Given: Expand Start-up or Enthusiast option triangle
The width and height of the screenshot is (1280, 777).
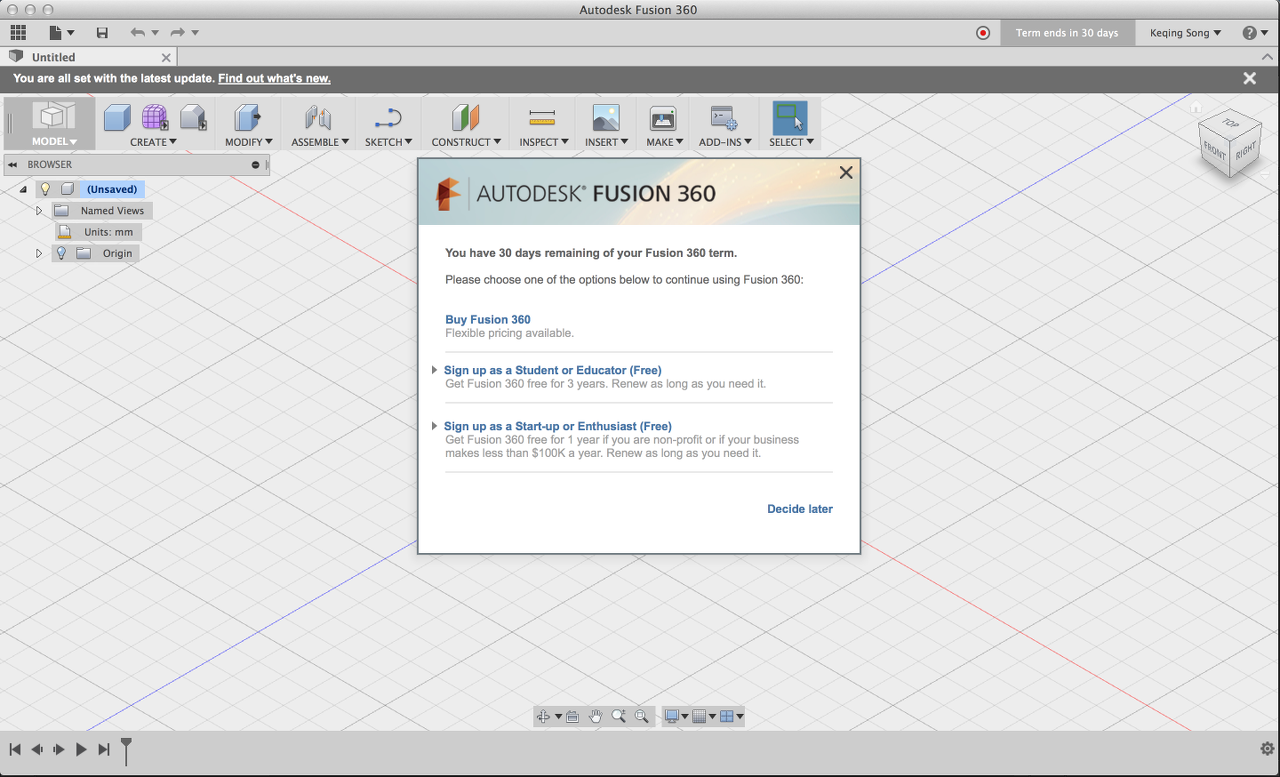Looking at the screenshot, I should (434, 426).
